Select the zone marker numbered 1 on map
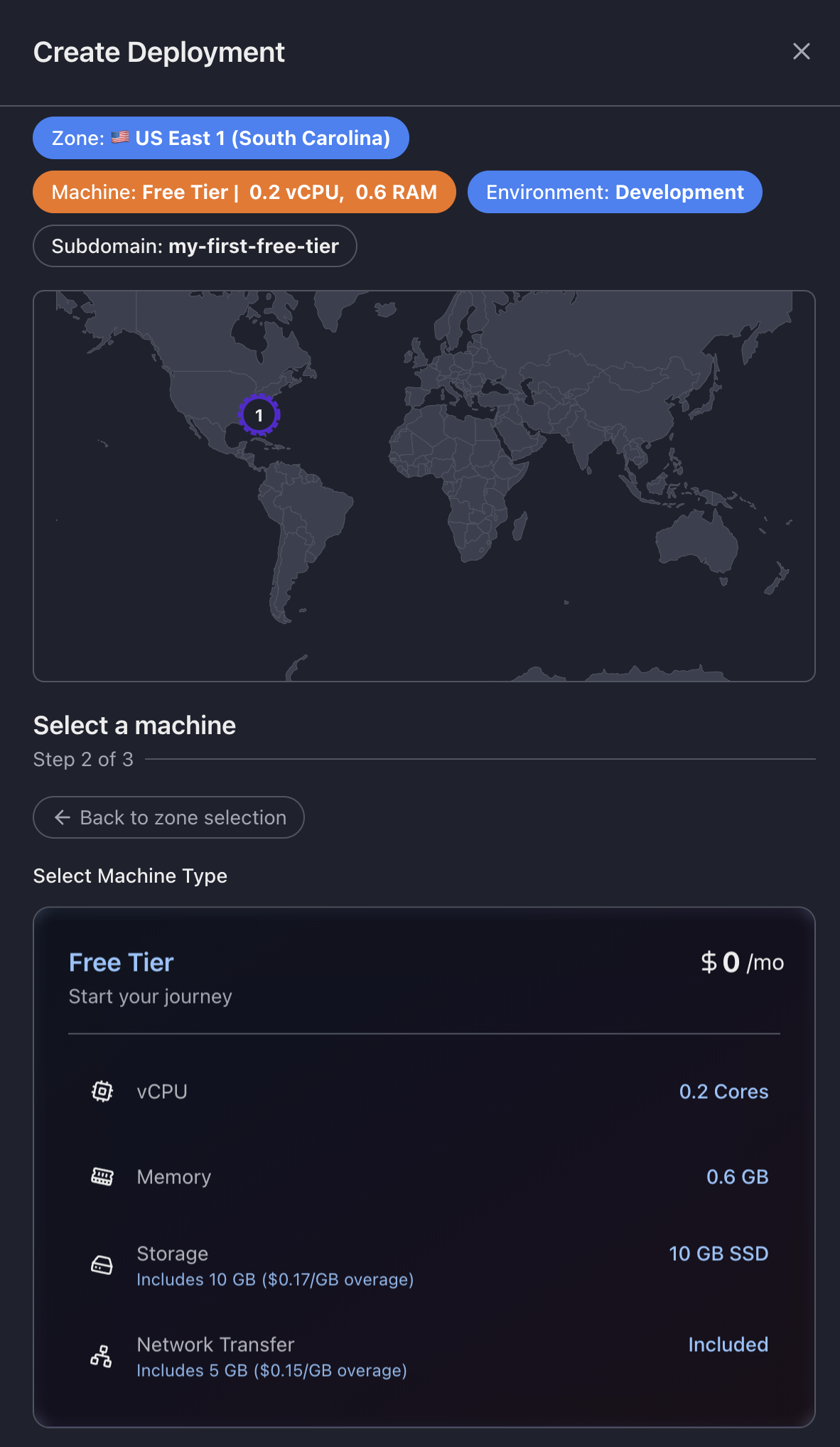 (259, 415)
